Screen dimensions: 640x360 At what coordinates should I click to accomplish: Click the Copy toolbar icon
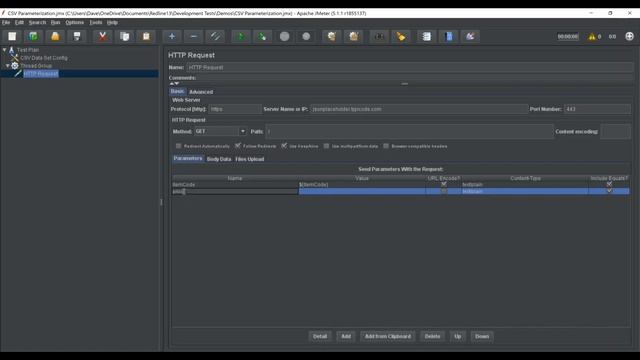124,36
